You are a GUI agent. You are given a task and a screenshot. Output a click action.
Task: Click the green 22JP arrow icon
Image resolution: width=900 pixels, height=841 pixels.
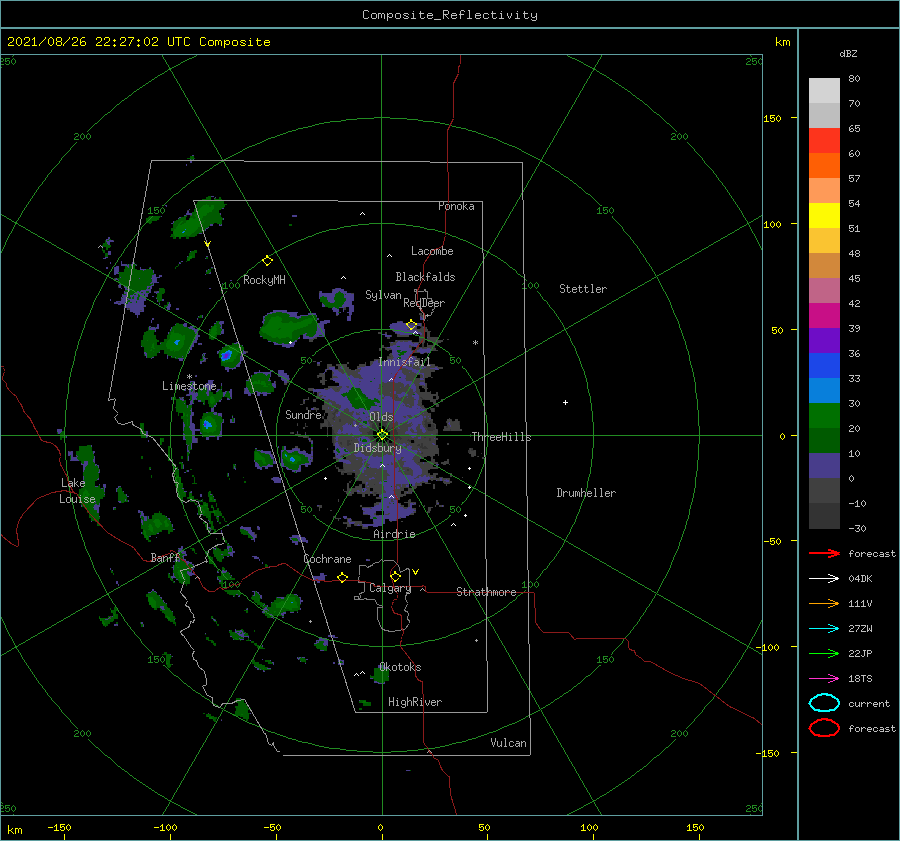coord(824,653)
